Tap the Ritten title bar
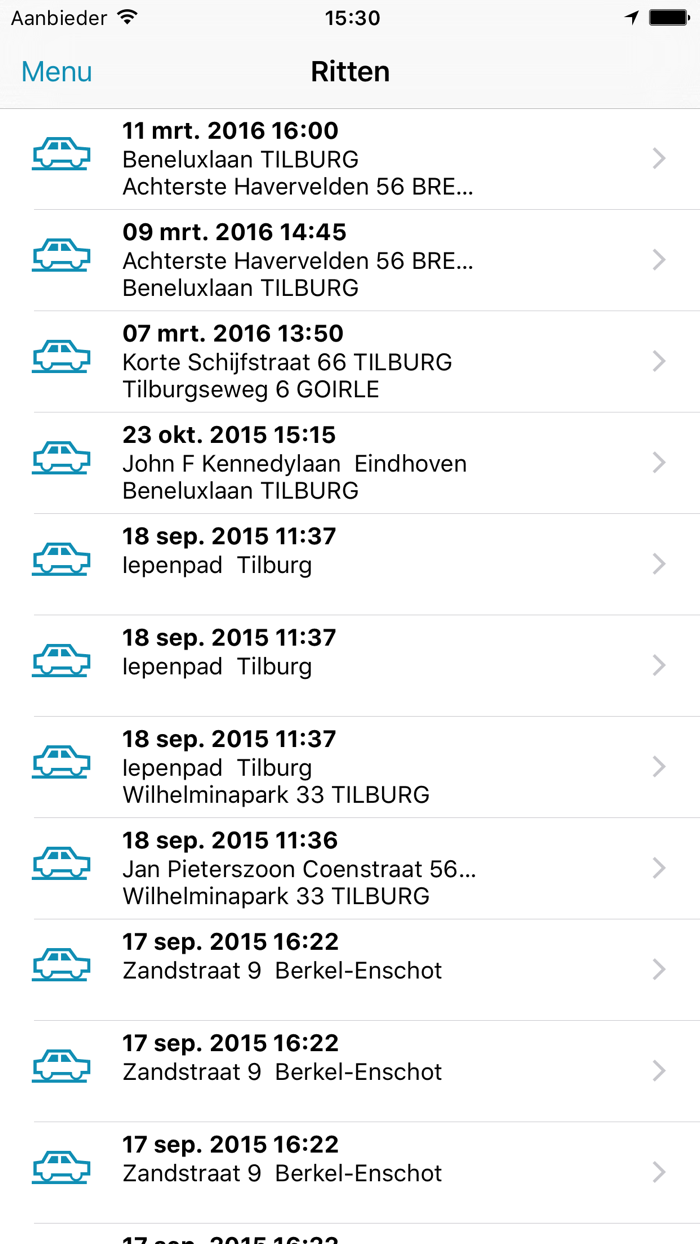The height and width of the screenshot is (1244, 700). (x=350, y=71)
